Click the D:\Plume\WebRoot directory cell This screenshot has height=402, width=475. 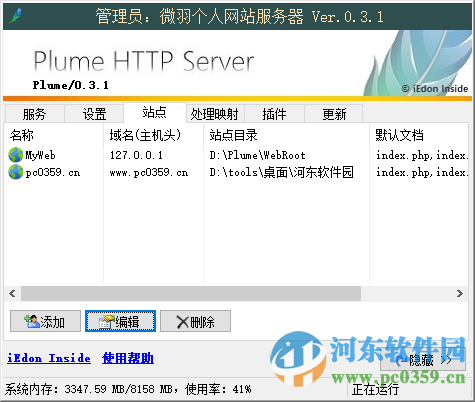(x=257, y=155)
